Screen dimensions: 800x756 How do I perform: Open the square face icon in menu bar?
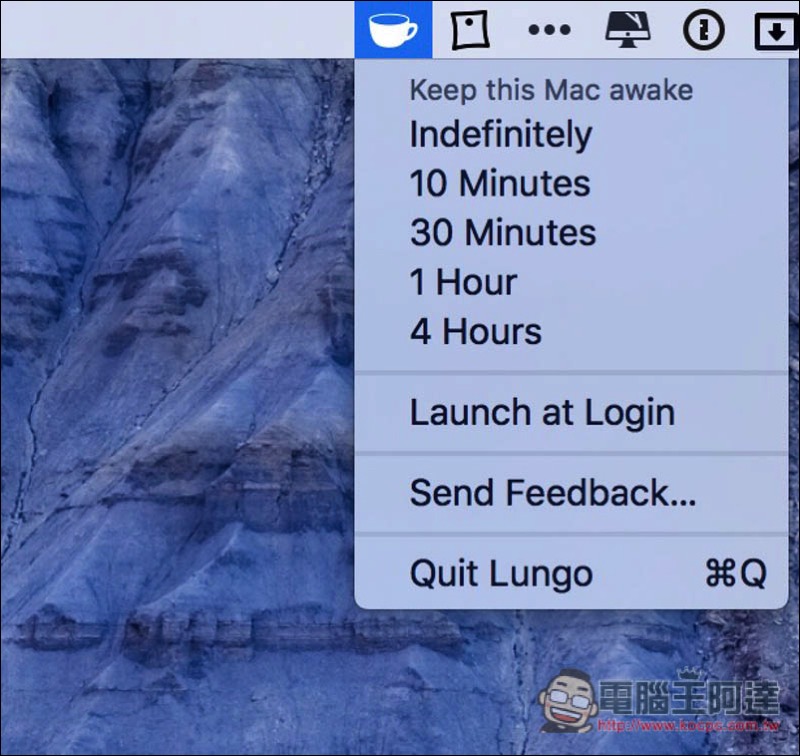tap(470, 30)
